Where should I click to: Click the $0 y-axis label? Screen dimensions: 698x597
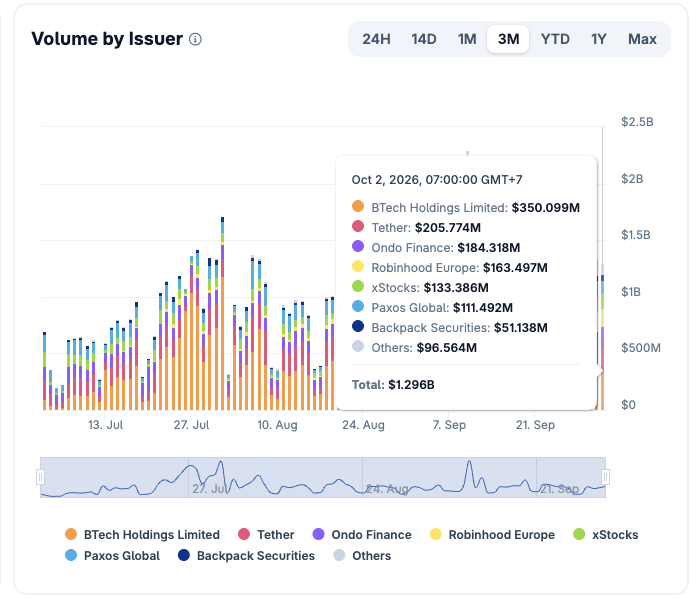coord(628,405)
